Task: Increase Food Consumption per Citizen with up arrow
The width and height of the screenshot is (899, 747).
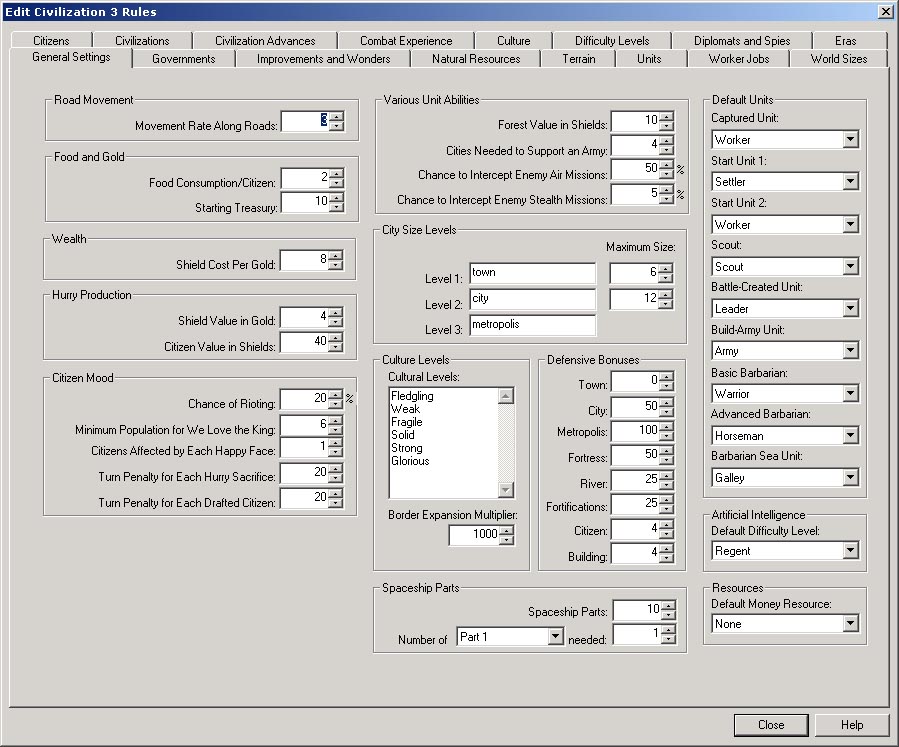Action: [337, 173]
